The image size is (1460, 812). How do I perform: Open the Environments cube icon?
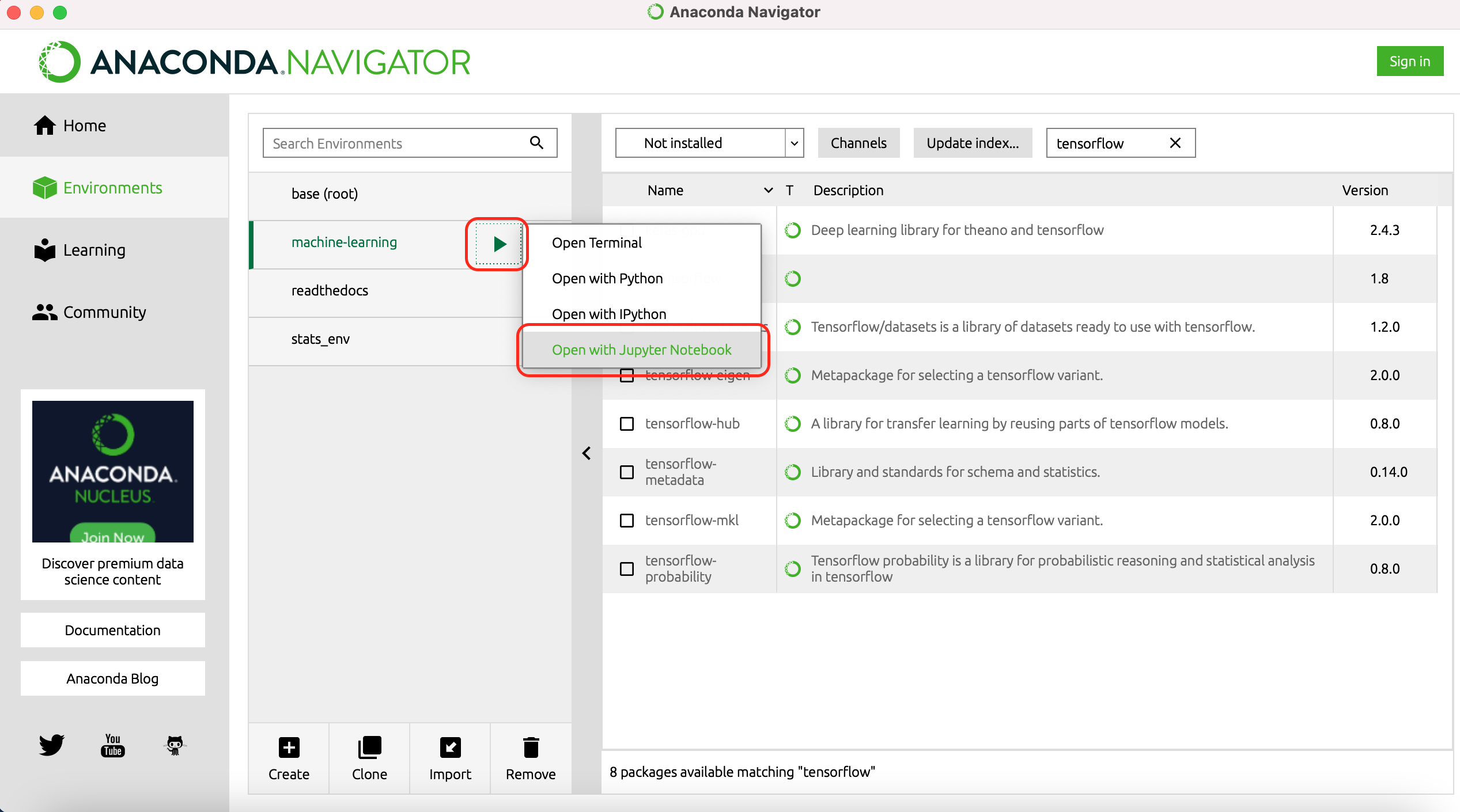tap(44, 188)
